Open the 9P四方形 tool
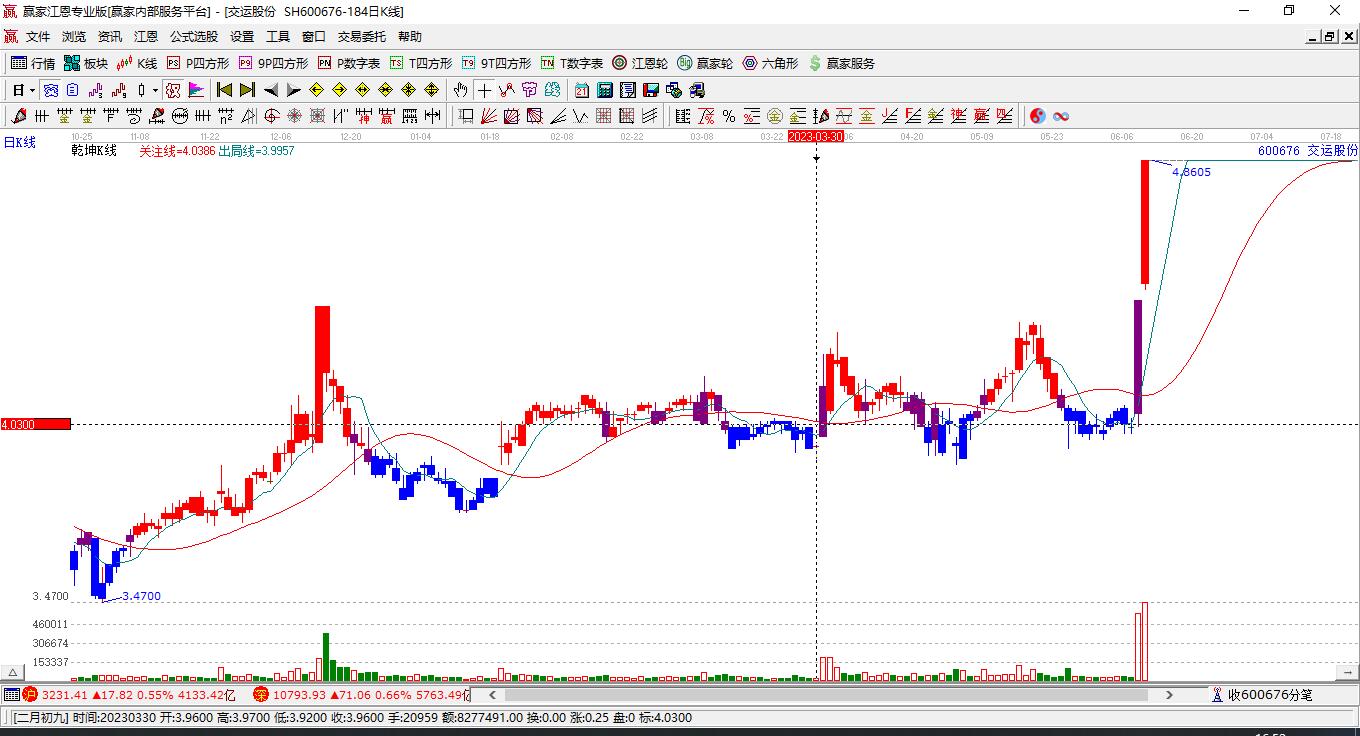This screenshot has width=1360, height=736. click(272, 63)
